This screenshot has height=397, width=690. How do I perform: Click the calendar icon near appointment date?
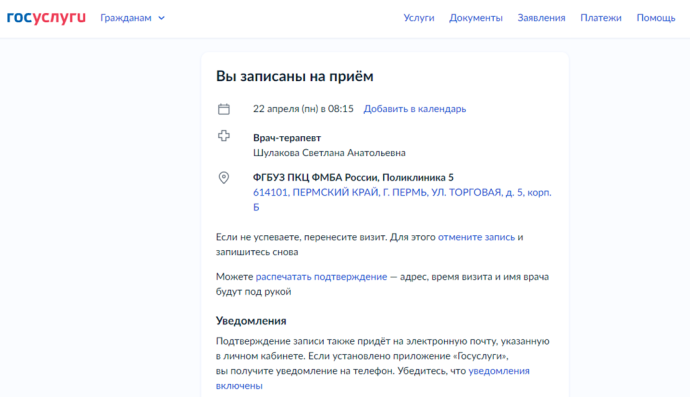[224, 109]
